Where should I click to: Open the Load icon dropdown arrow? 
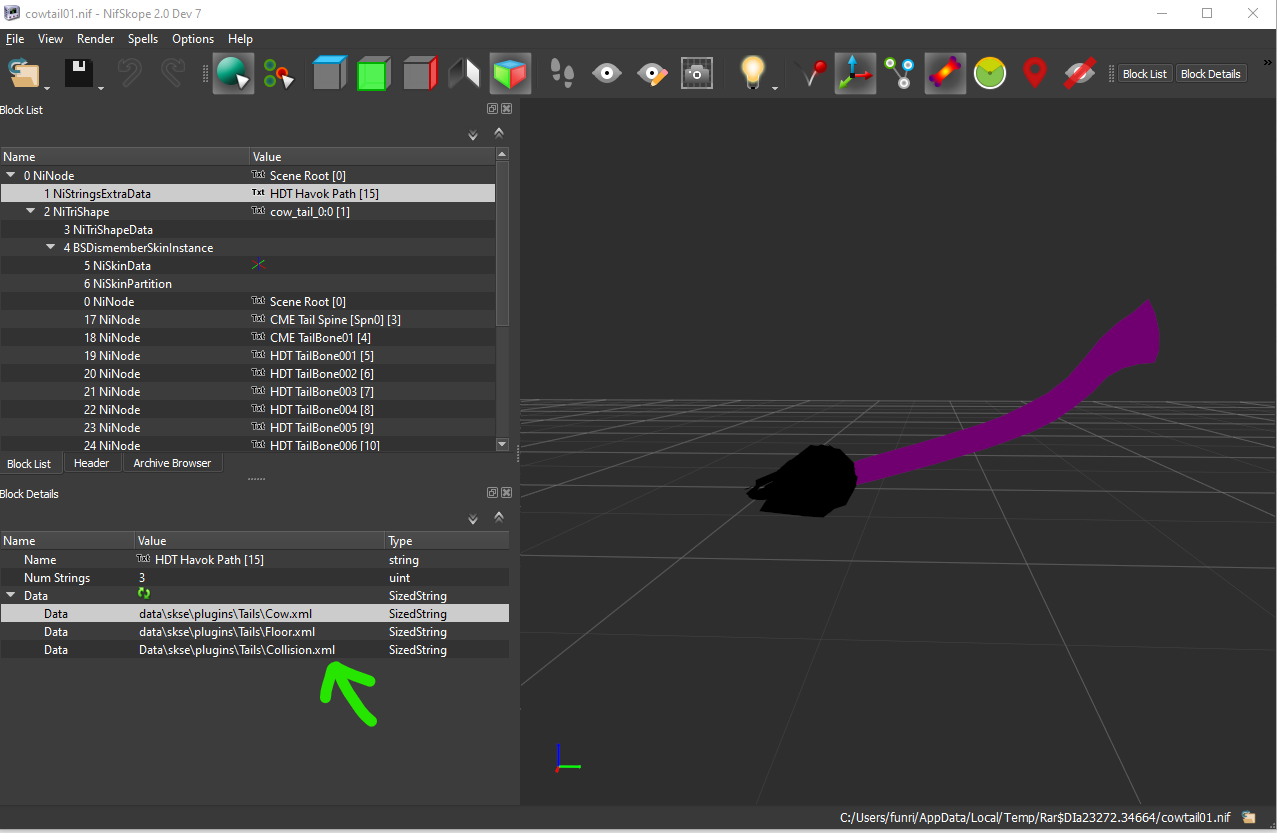(46, 88)
